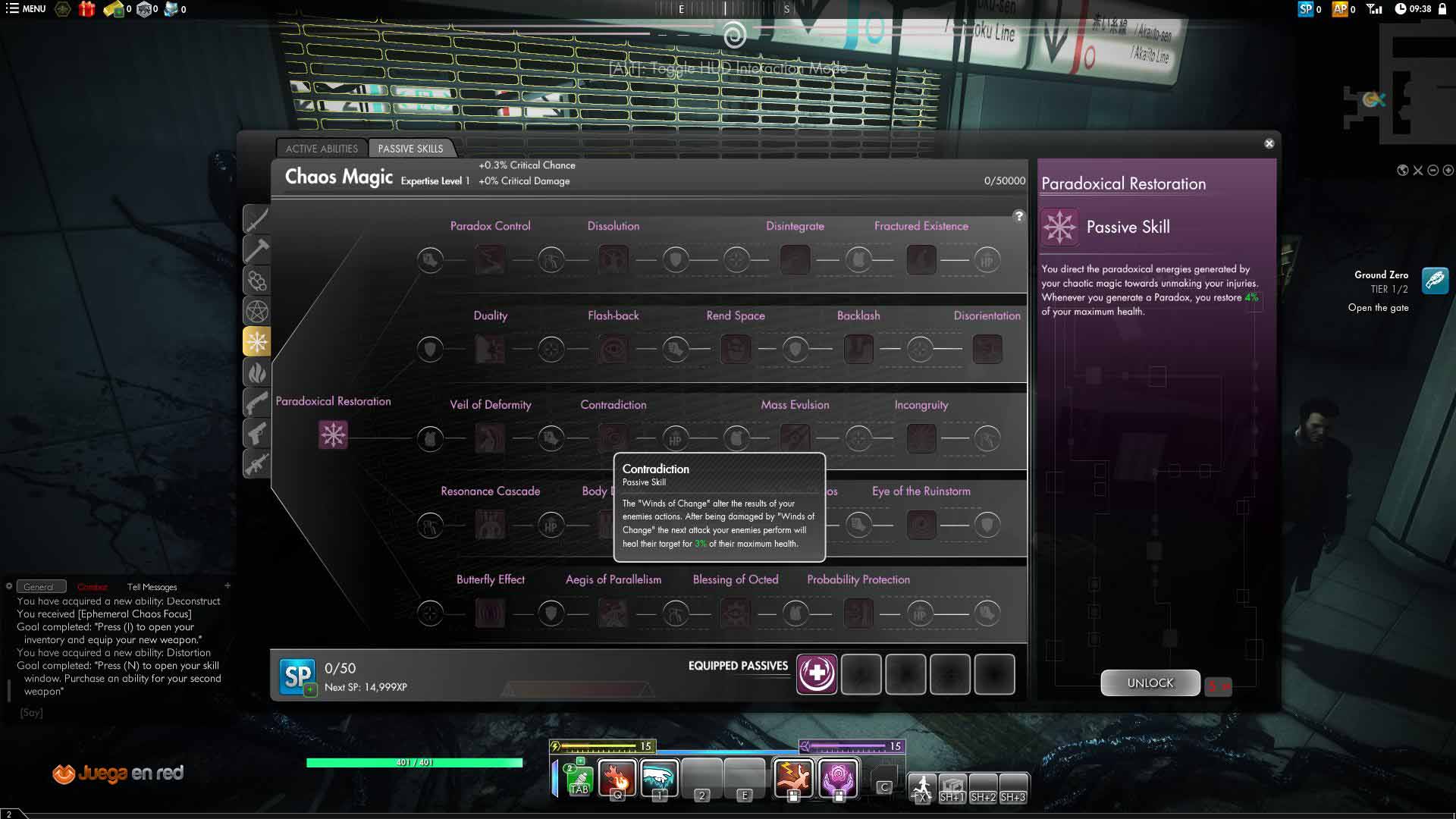Image resolution: width=1456 pixels, height=819 pixels.
Task: Open the Blood Magic pentagram category
Action: click(257, 311)
